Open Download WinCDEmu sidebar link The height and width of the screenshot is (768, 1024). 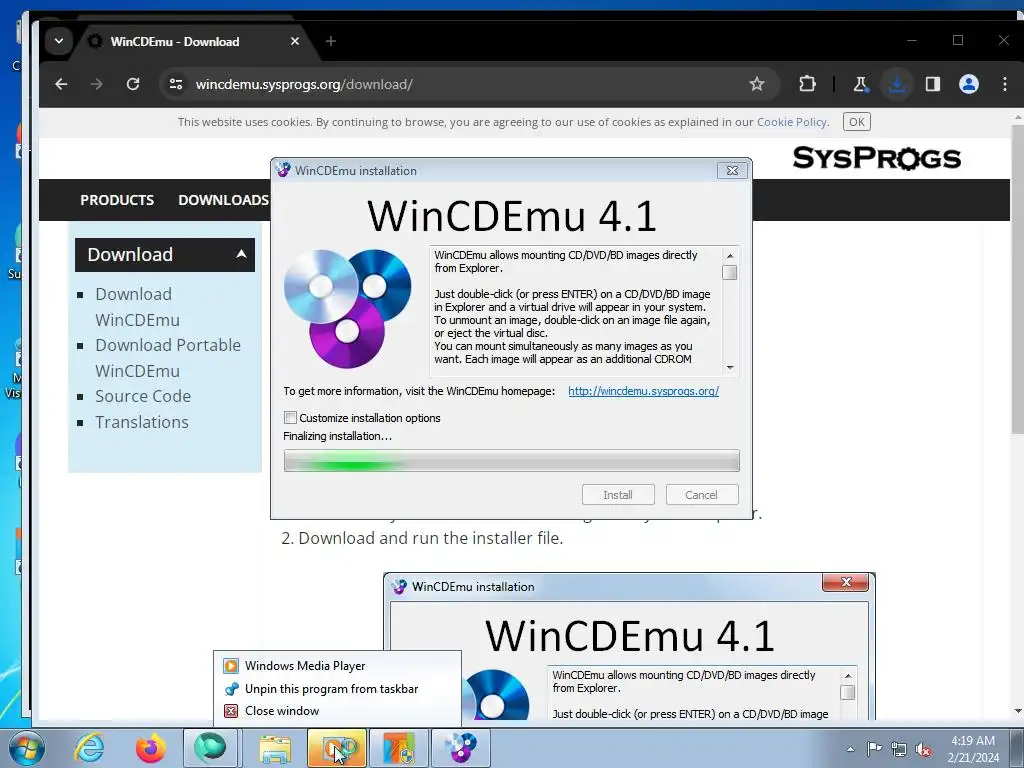coord(137,307)
